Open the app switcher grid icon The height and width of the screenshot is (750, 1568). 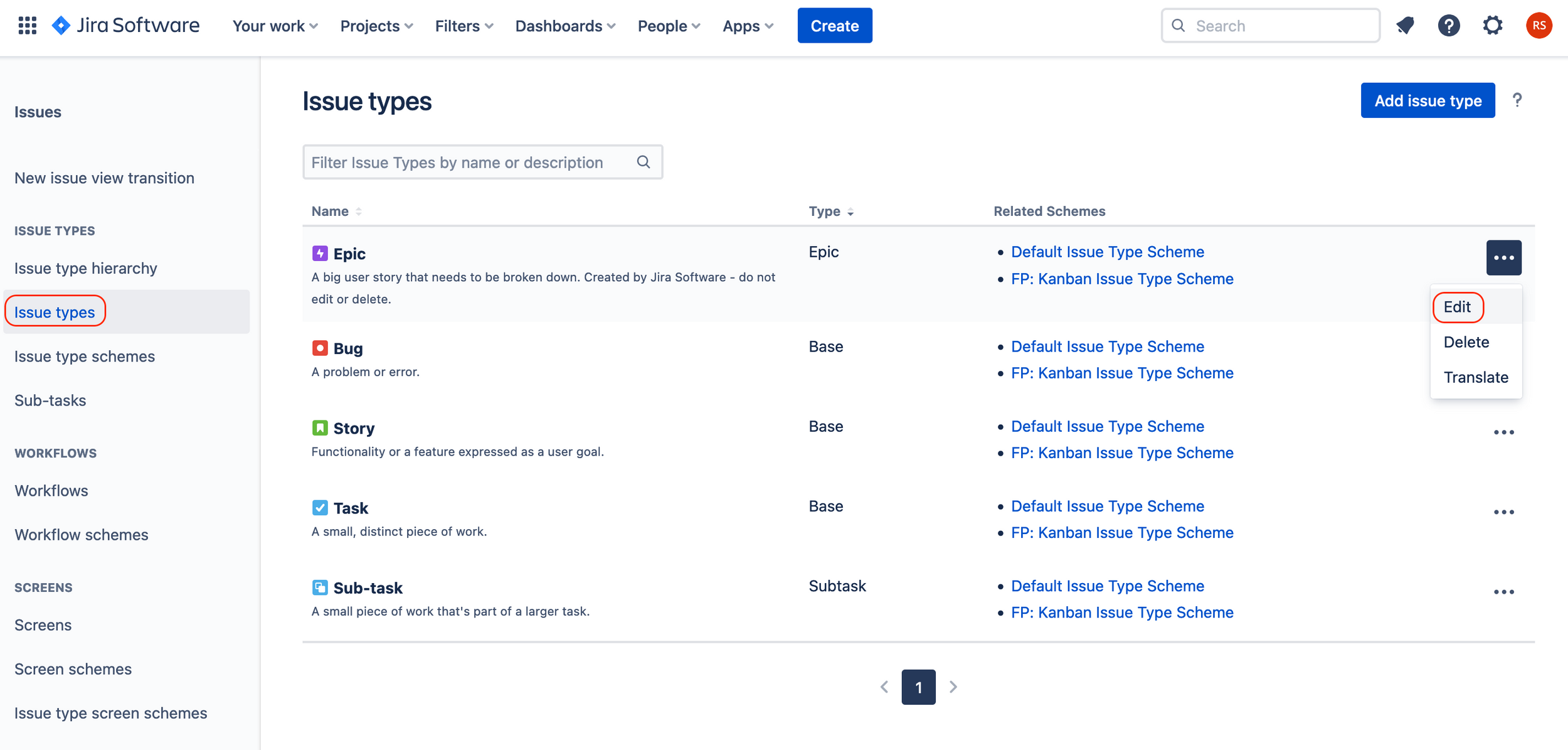(x=27, y=26)
